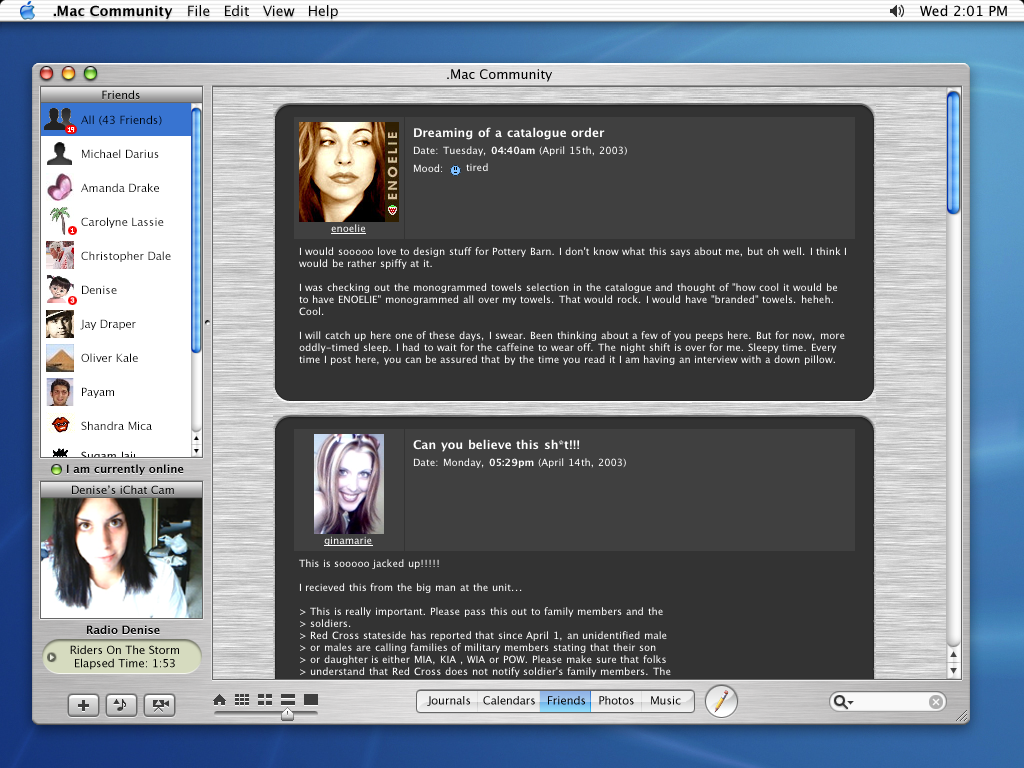
Task: Open the .Mac Community application menu
Action: [x=112, y=11]
